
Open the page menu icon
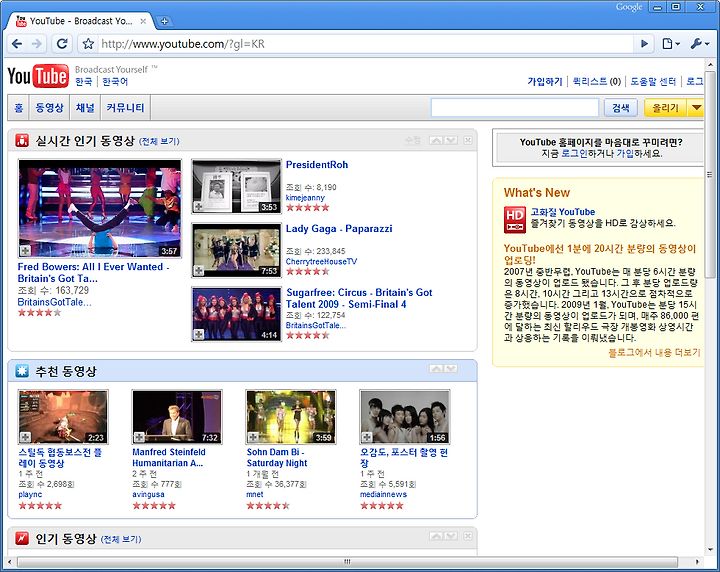pos(670,44)
